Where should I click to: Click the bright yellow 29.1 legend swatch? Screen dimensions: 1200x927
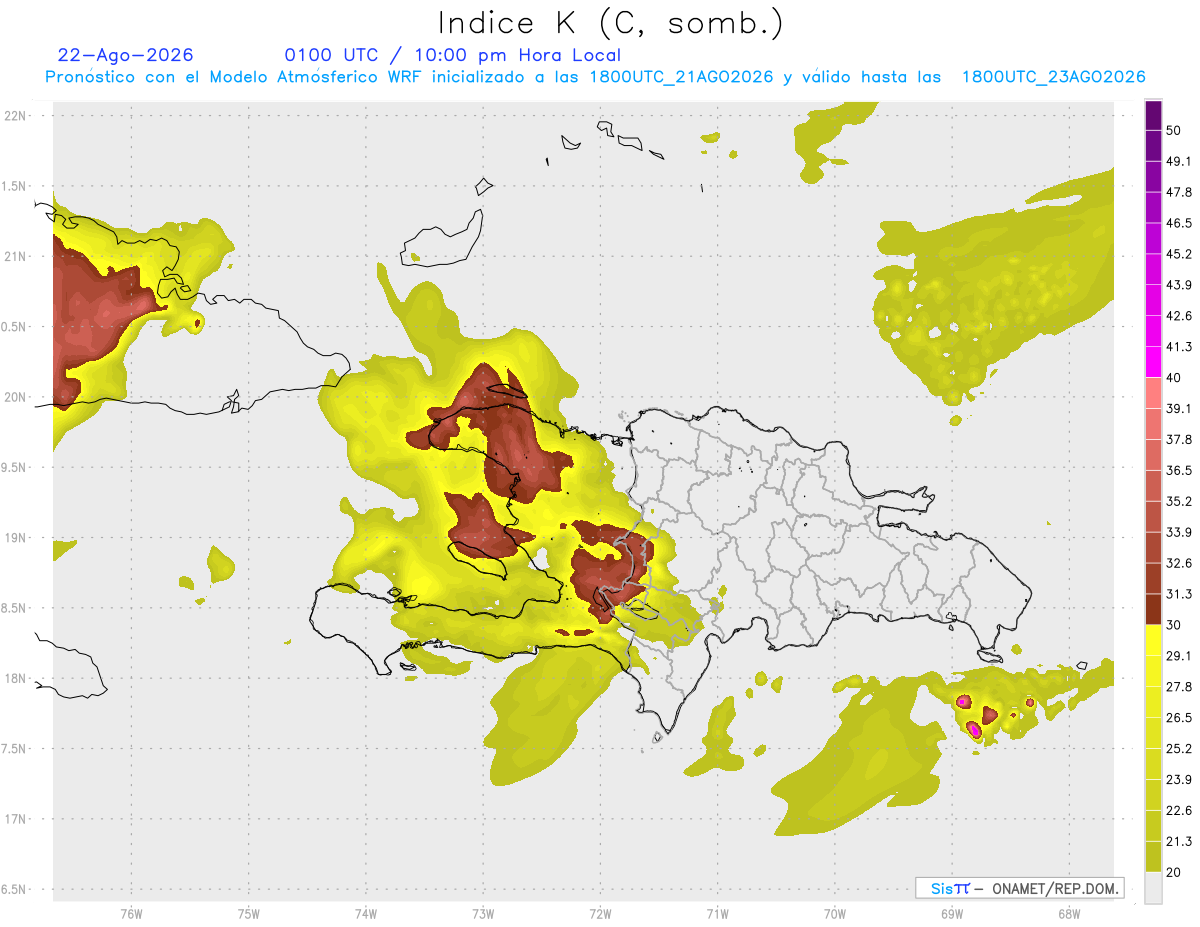[1153, 639]
